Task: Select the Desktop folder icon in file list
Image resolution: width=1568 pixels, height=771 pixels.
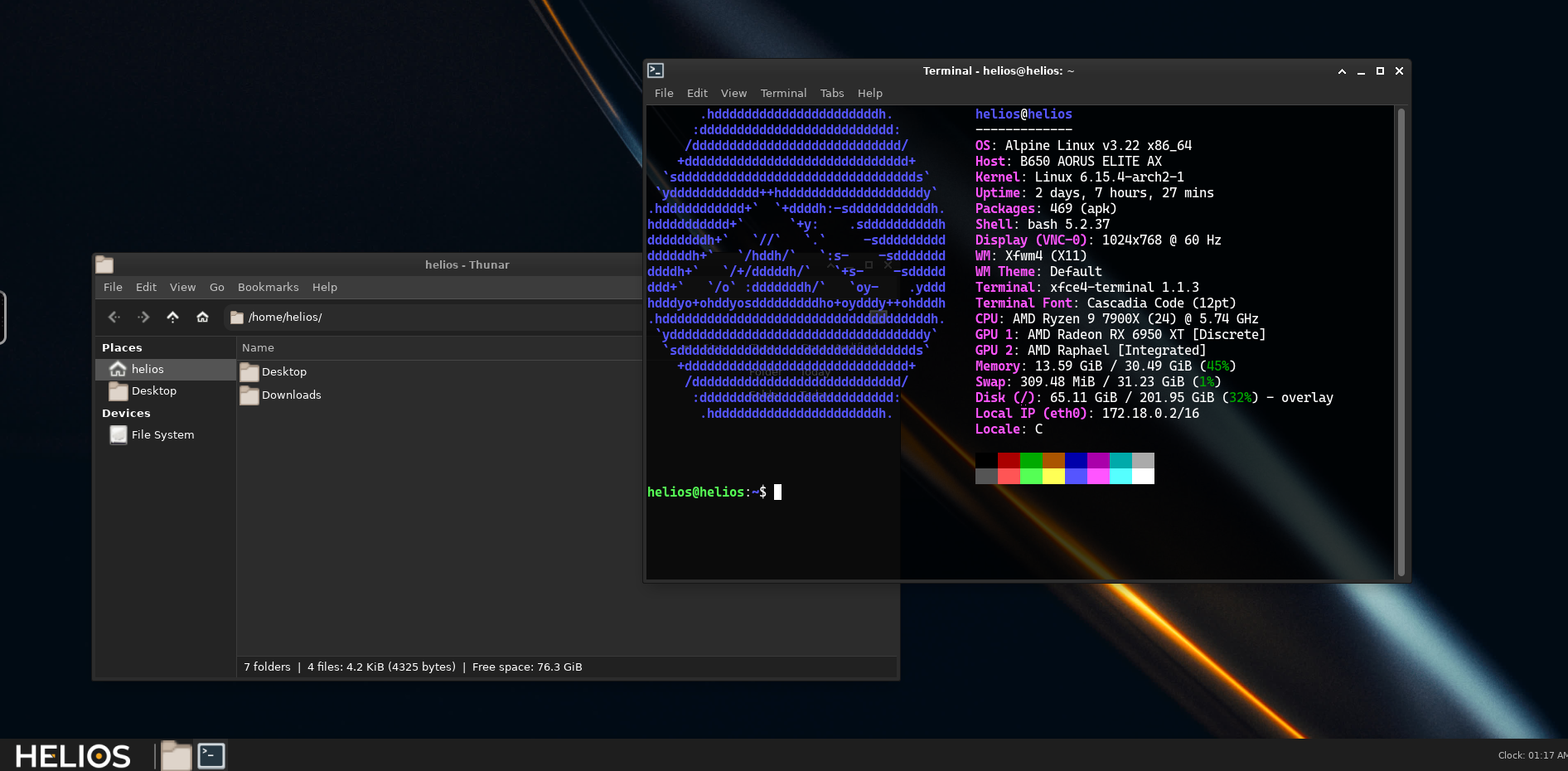Action: [x=249, y=371]
